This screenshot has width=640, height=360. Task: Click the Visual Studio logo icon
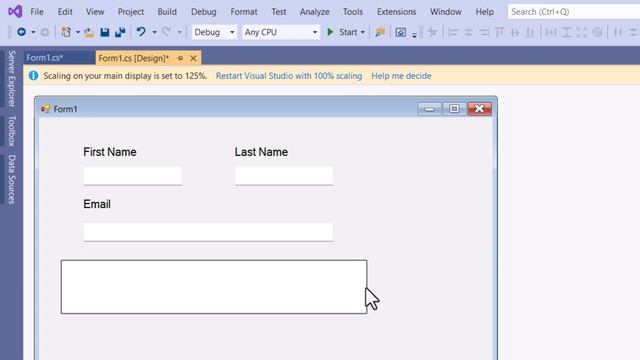(x=15, y=11)
